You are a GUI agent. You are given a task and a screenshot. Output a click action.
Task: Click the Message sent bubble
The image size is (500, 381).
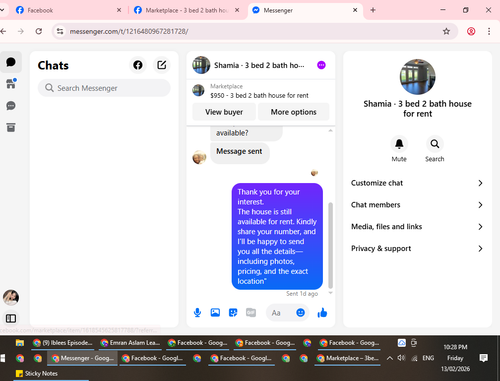click(x=239, y=152)
